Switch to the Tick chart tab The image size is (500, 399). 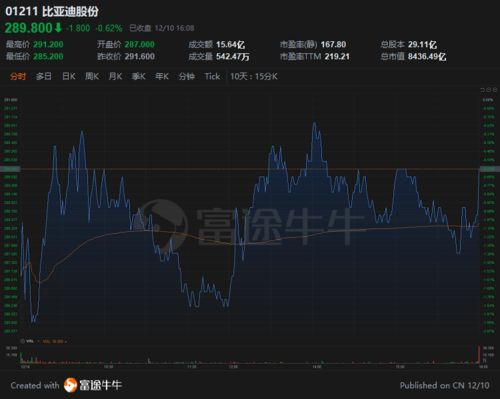(212, 76)
